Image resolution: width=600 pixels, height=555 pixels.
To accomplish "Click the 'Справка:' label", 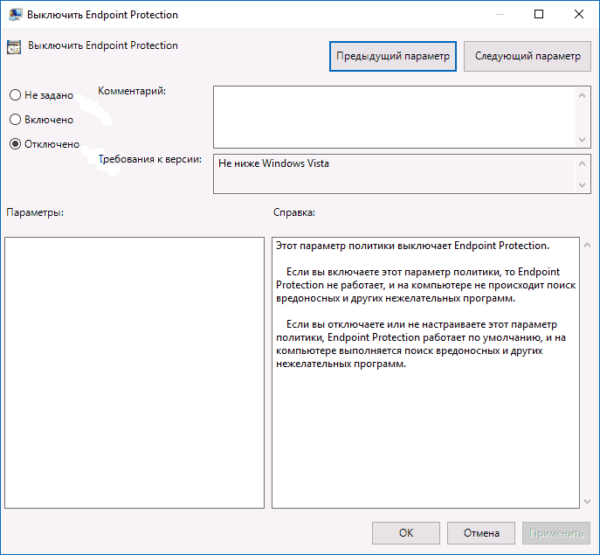I will point(294,212).
